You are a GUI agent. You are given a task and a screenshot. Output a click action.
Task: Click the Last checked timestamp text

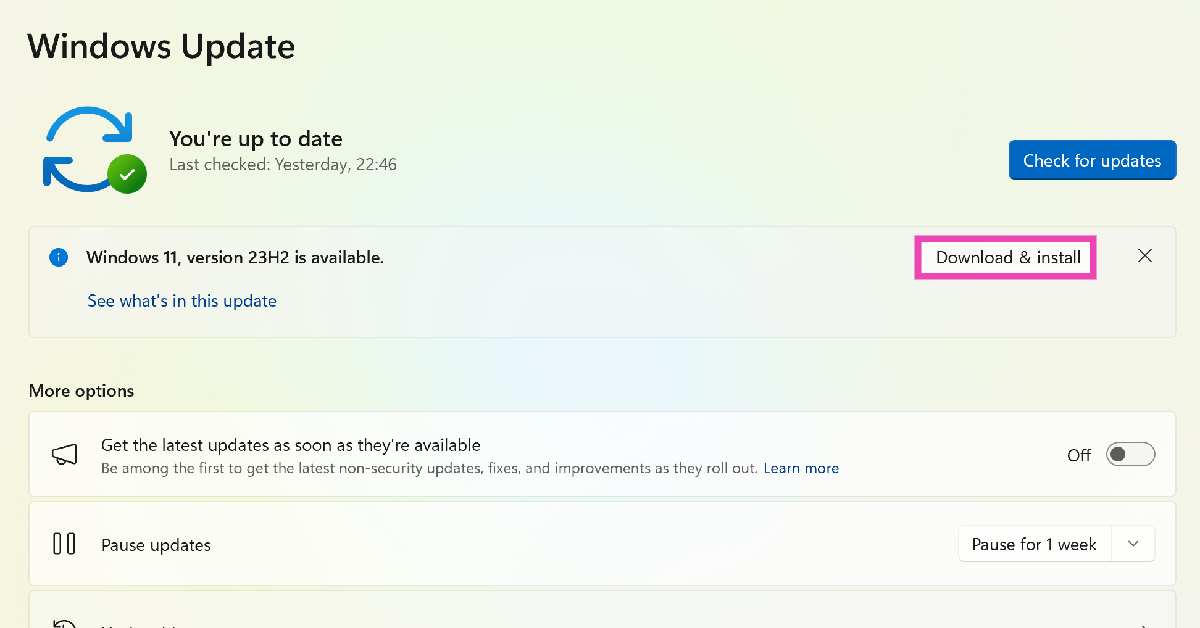pos(283,164)
